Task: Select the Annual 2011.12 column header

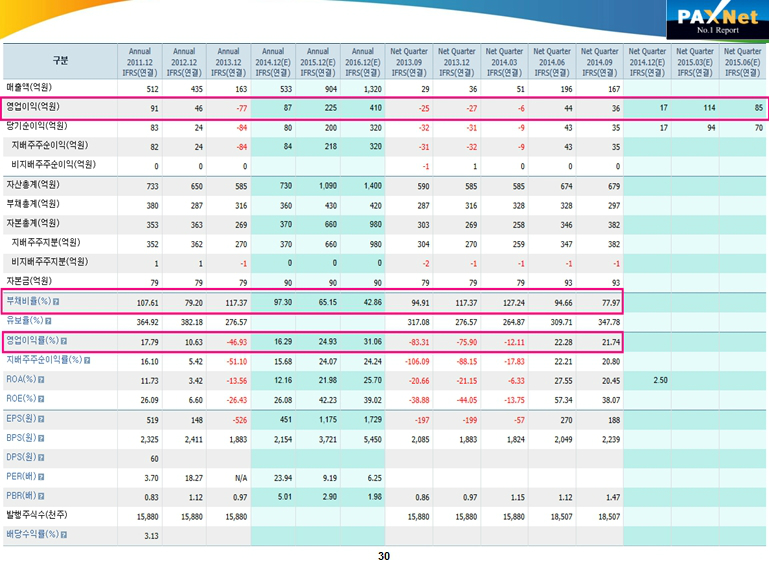Action: (139, 61)
